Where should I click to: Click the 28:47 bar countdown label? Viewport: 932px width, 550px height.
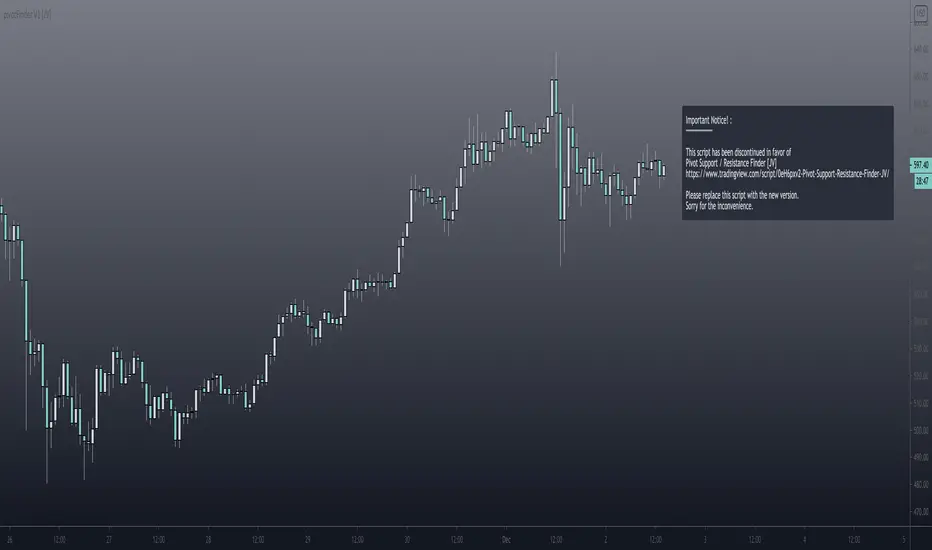click(x=921, y=182)
